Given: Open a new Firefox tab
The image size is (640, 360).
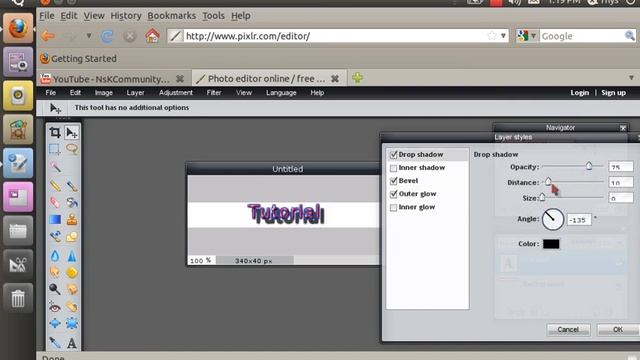Looking at the screenshot, I should tap(357, 78).
